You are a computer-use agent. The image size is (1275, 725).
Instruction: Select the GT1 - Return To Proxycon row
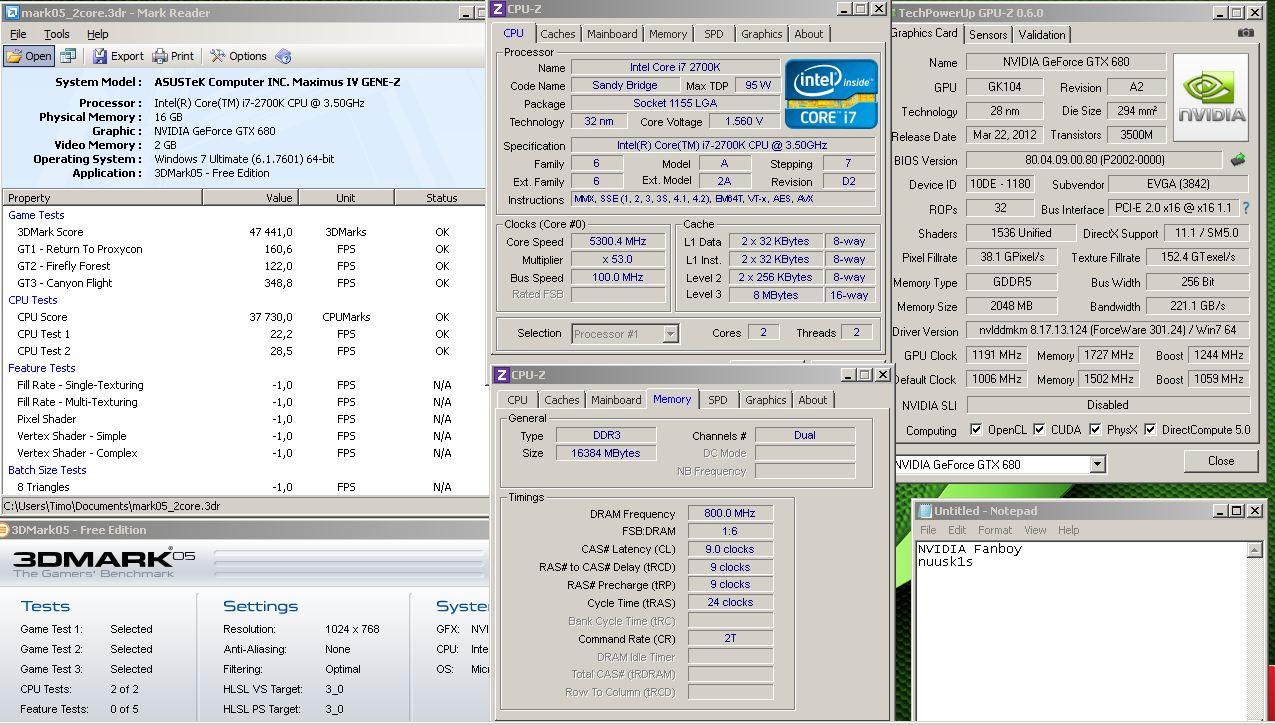(244, 249)
